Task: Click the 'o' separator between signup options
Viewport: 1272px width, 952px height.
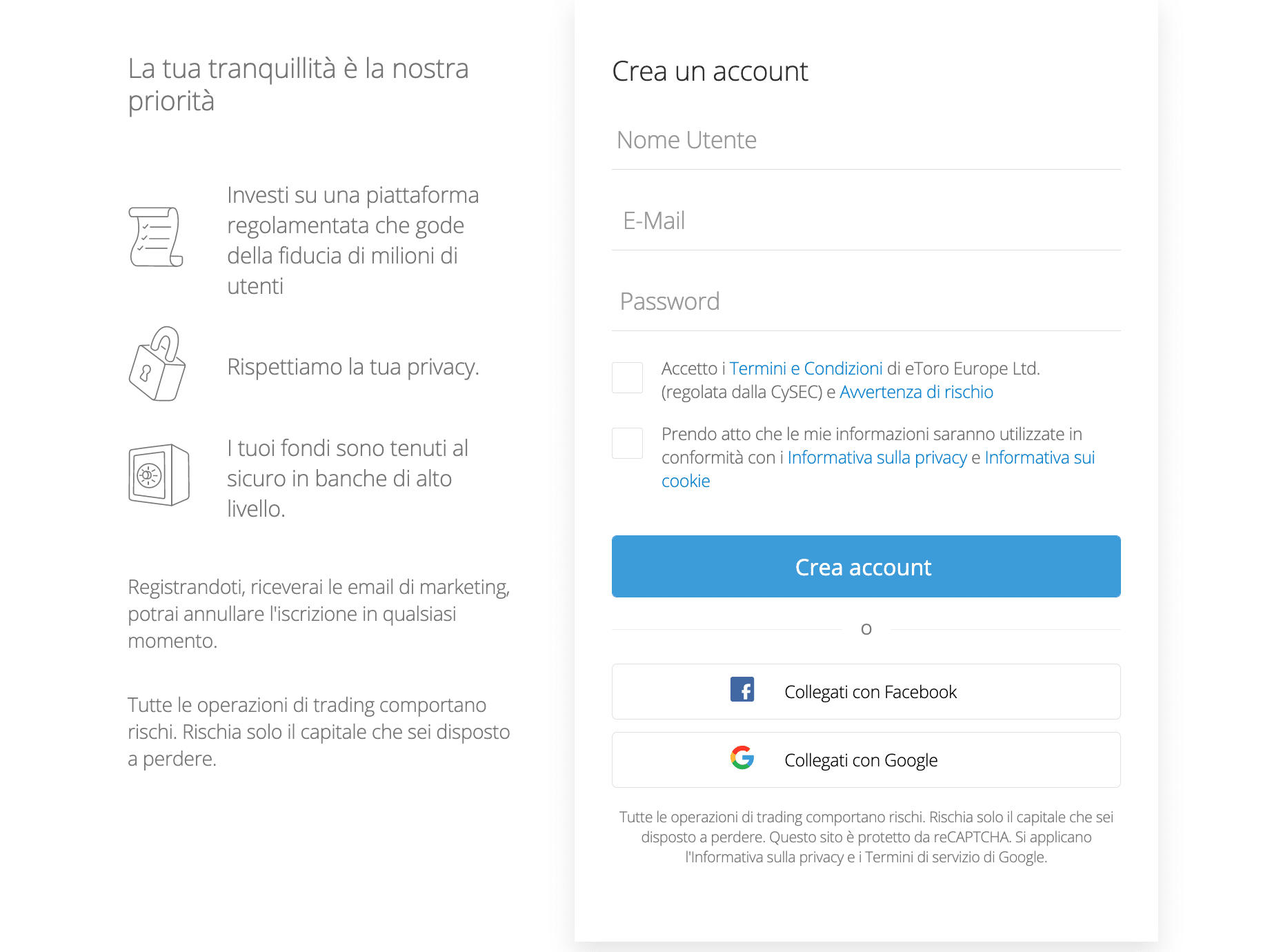Action: (866, 628)
